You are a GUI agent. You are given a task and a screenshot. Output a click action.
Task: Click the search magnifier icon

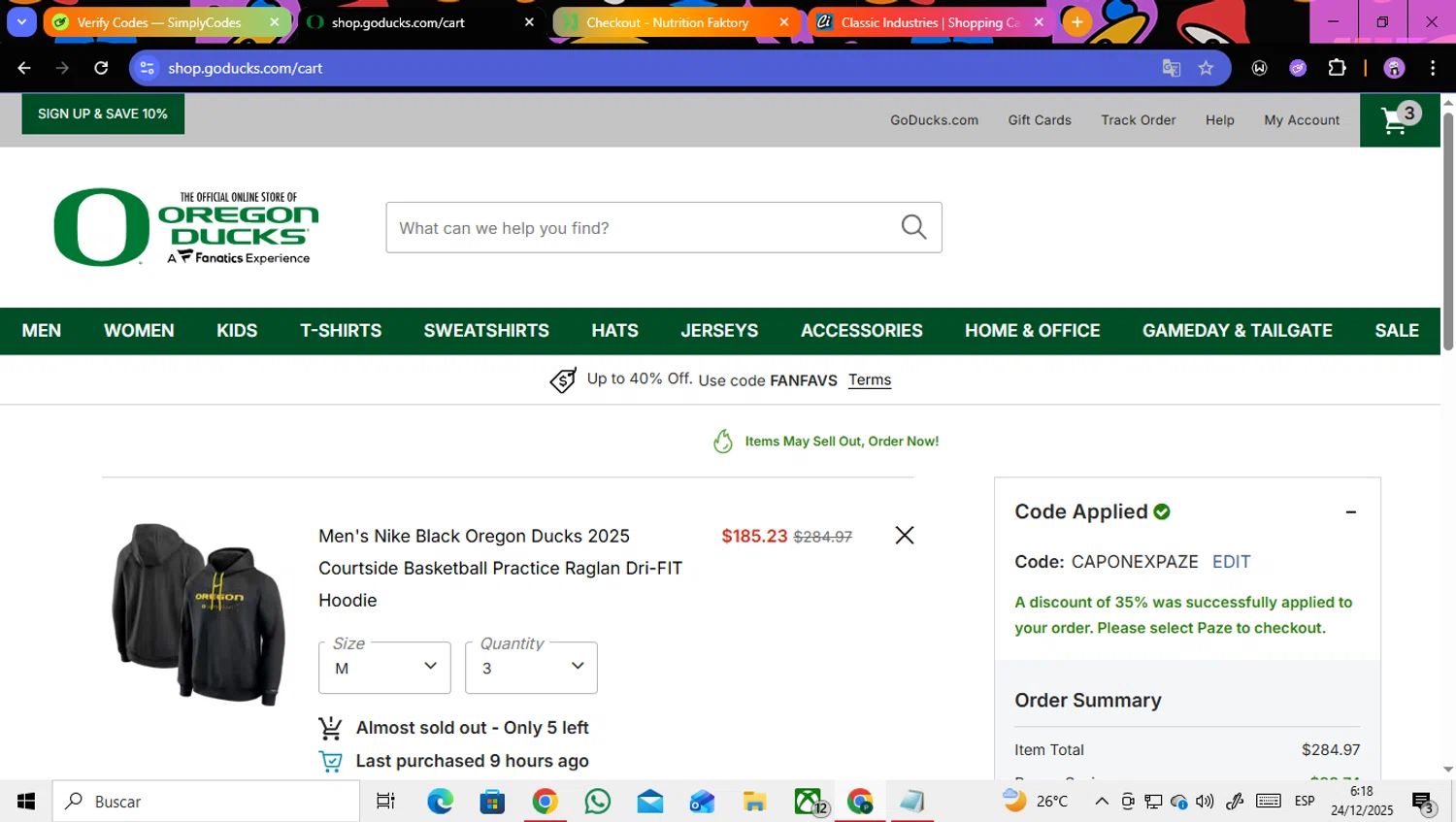pos(913,227)
